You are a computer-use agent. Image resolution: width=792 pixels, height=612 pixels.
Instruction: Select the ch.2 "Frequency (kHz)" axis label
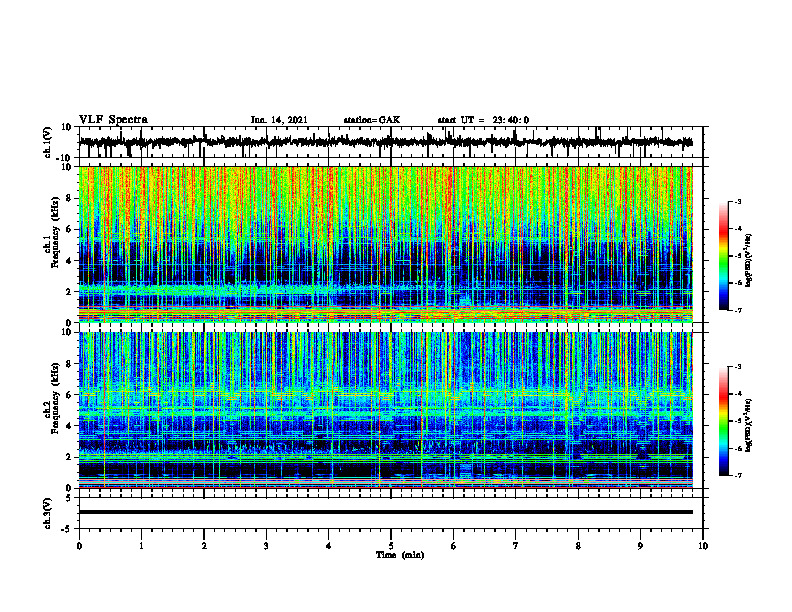[x=56, y=398]
